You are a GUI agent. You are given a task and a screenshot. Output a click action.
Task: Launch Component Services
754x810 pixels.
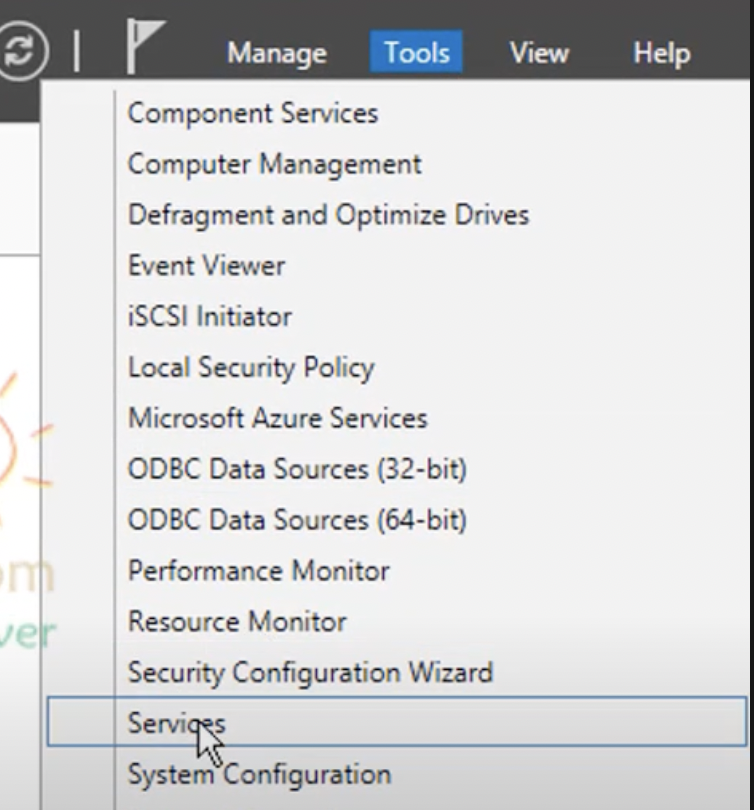[x=251, y=113]
